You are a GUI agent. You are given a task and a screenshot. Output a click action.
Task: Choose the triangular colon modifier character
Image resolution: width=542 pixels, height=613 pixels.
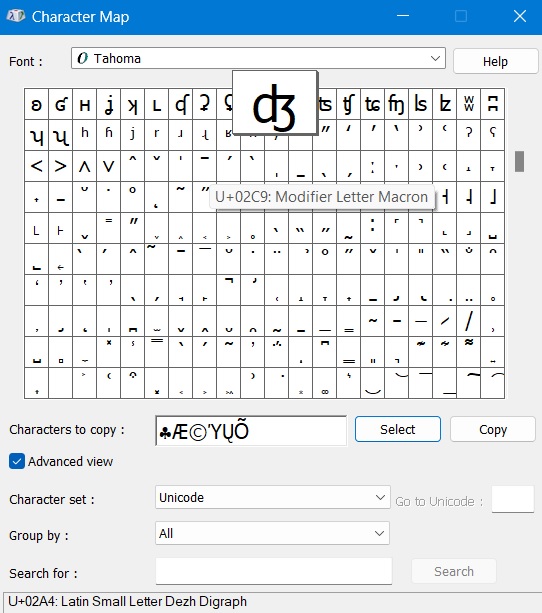click(373, 166)
